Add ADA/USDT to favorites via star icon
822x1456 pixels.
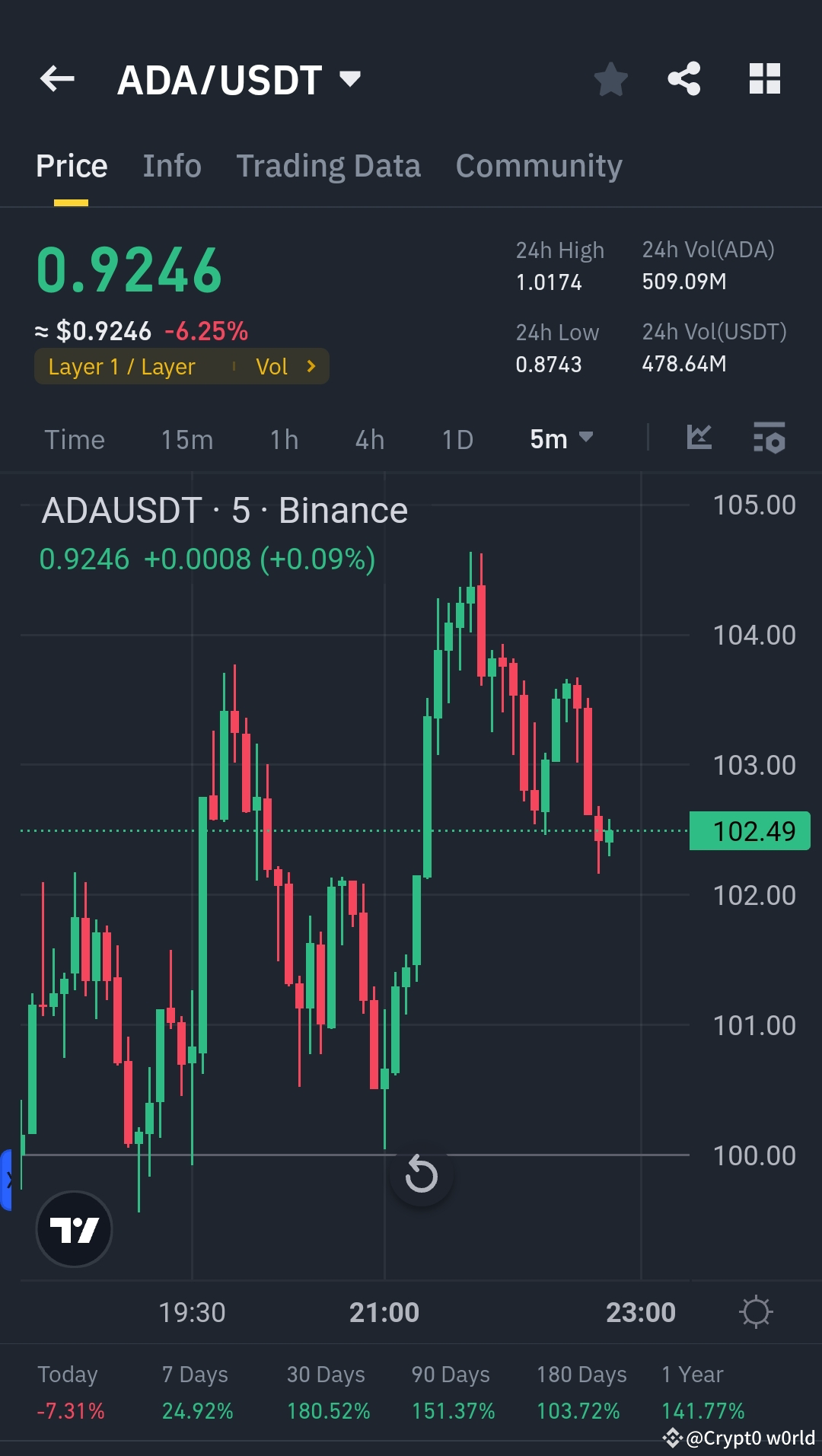[x=610, y=78]
